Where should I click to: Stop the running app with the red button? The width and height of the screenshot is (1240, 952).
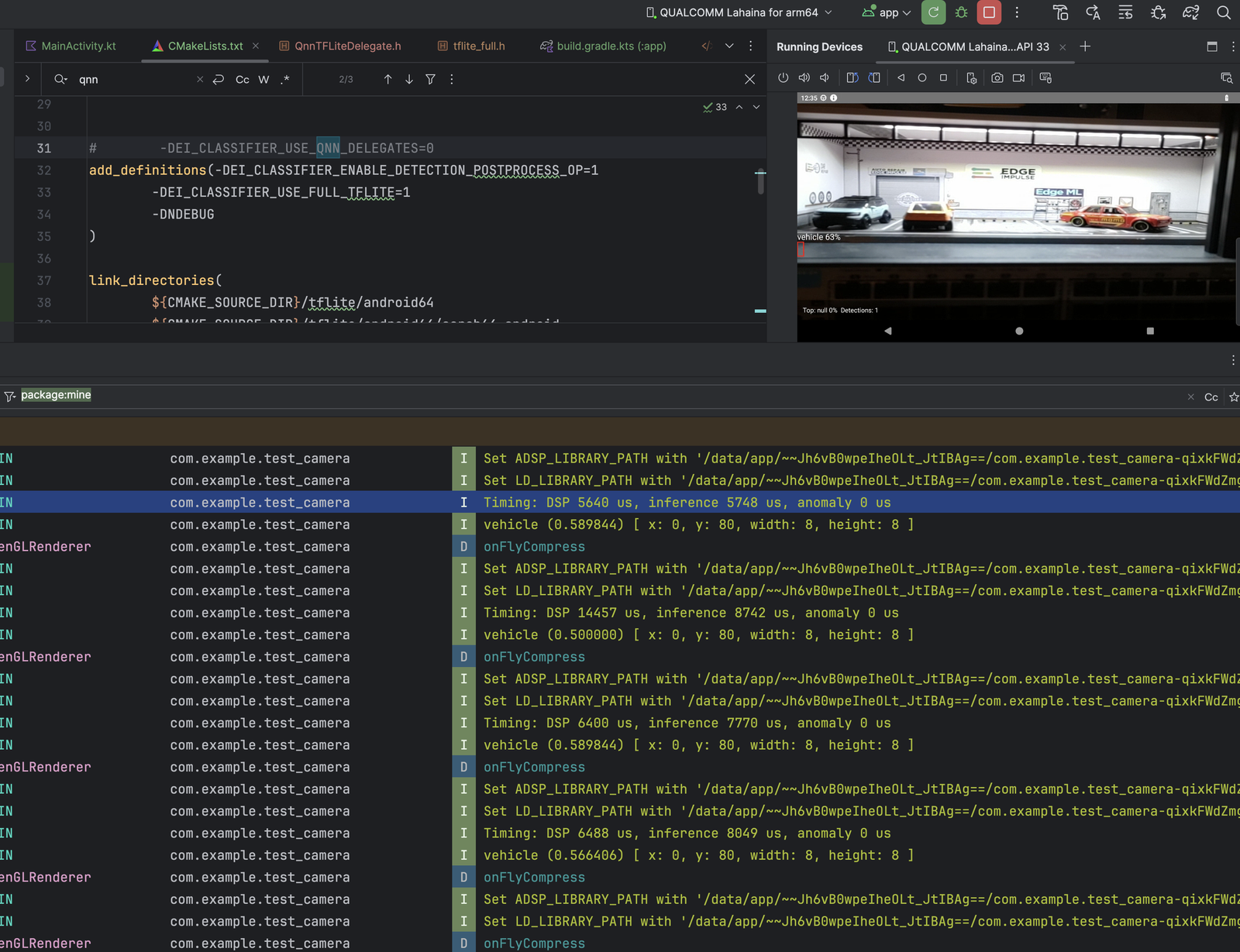pos(989,12)
